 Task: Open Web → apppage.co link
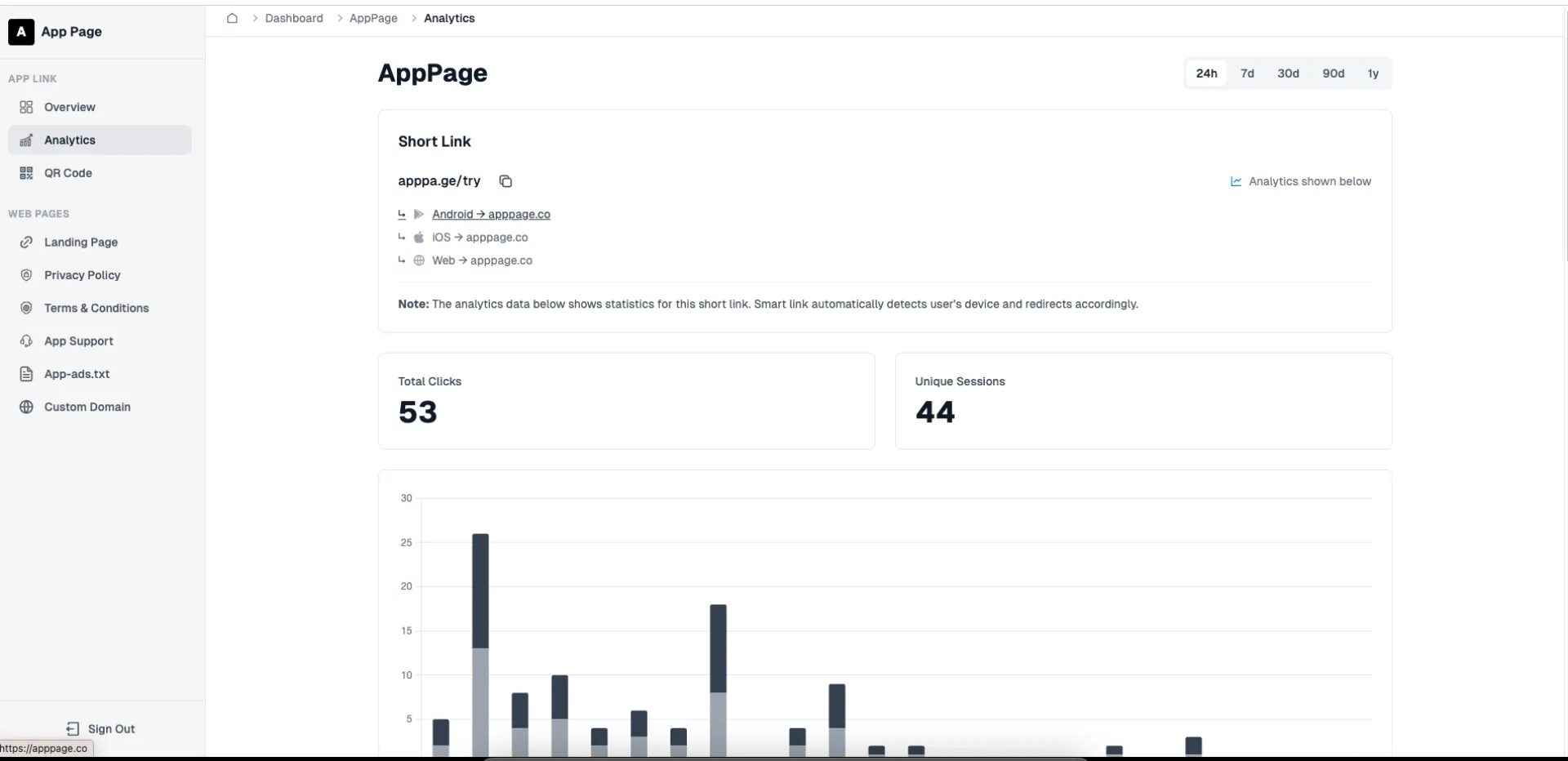482,260
